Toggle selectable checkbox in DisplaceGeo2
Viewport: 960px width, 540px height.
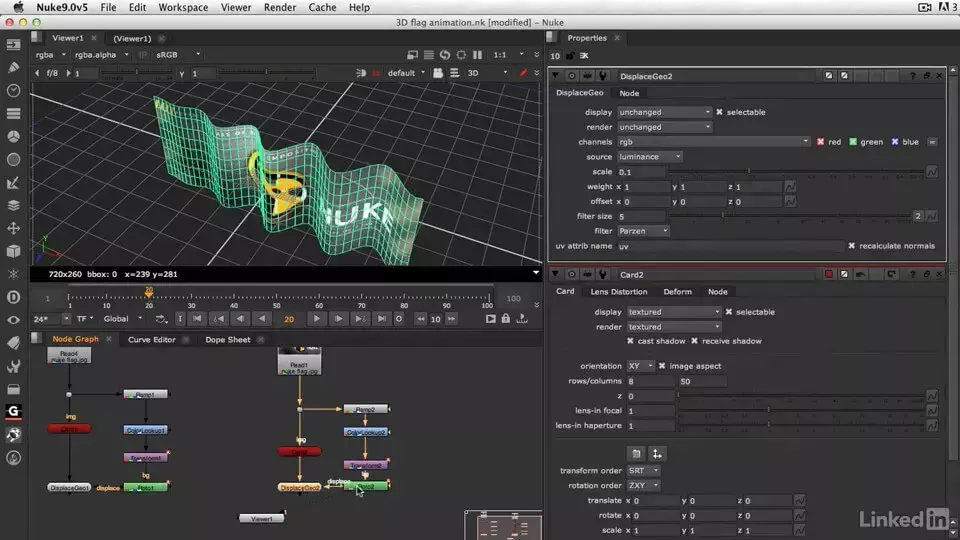click(719, 112)
